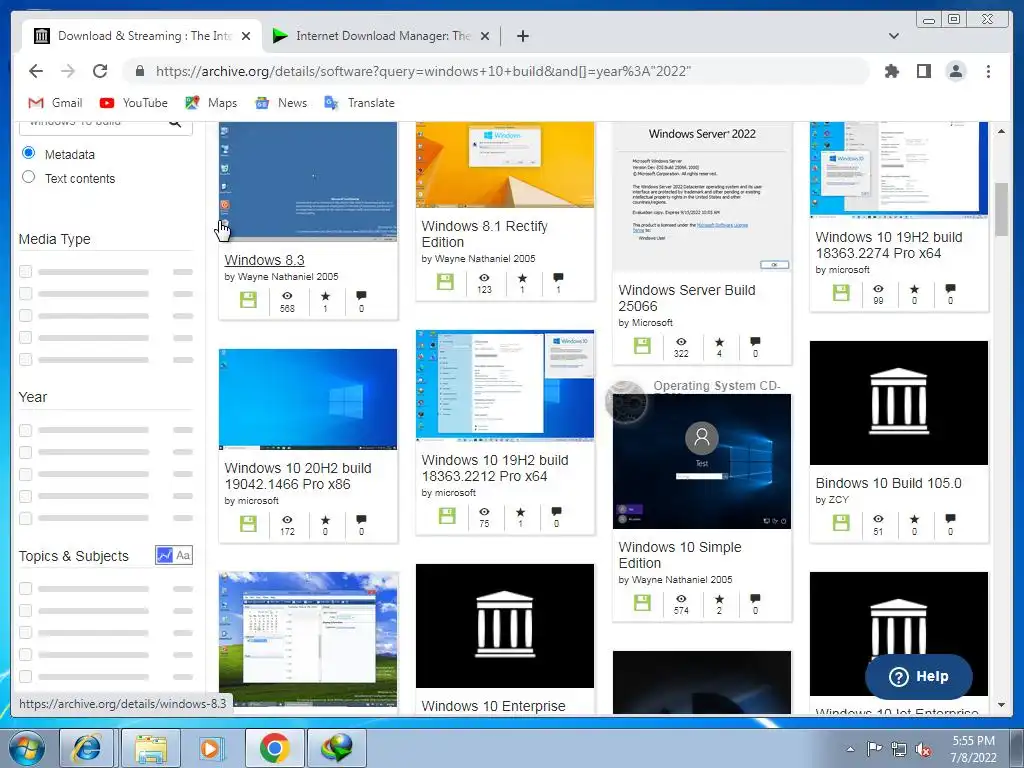Image resolution: width=1024 pixels, height=768 pixels.
Task: Switch to the Download & Streaming tab
Action: coord(143,36)
